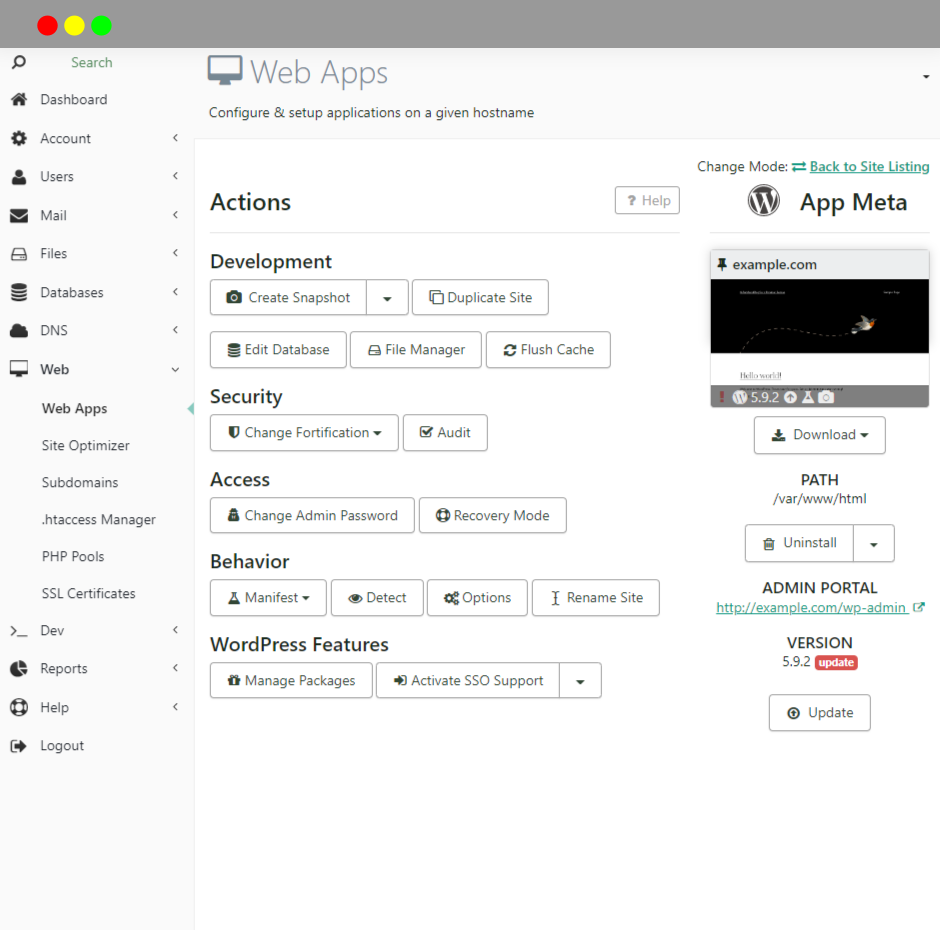Screen dimensions: 940x930
Task: Expand the Account menu chevron
Action: point(175,138)
